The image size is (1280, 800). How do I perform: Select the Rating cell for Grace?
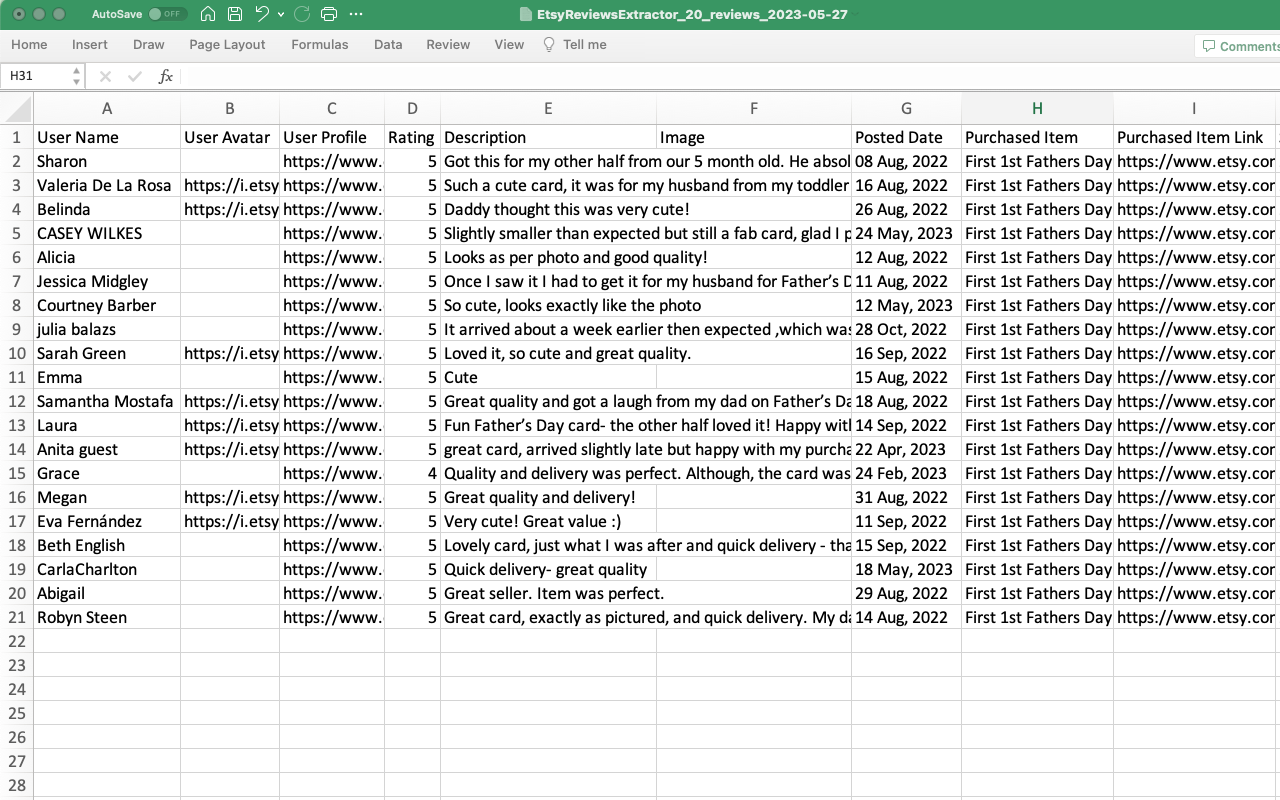click(x=412, y=473)
